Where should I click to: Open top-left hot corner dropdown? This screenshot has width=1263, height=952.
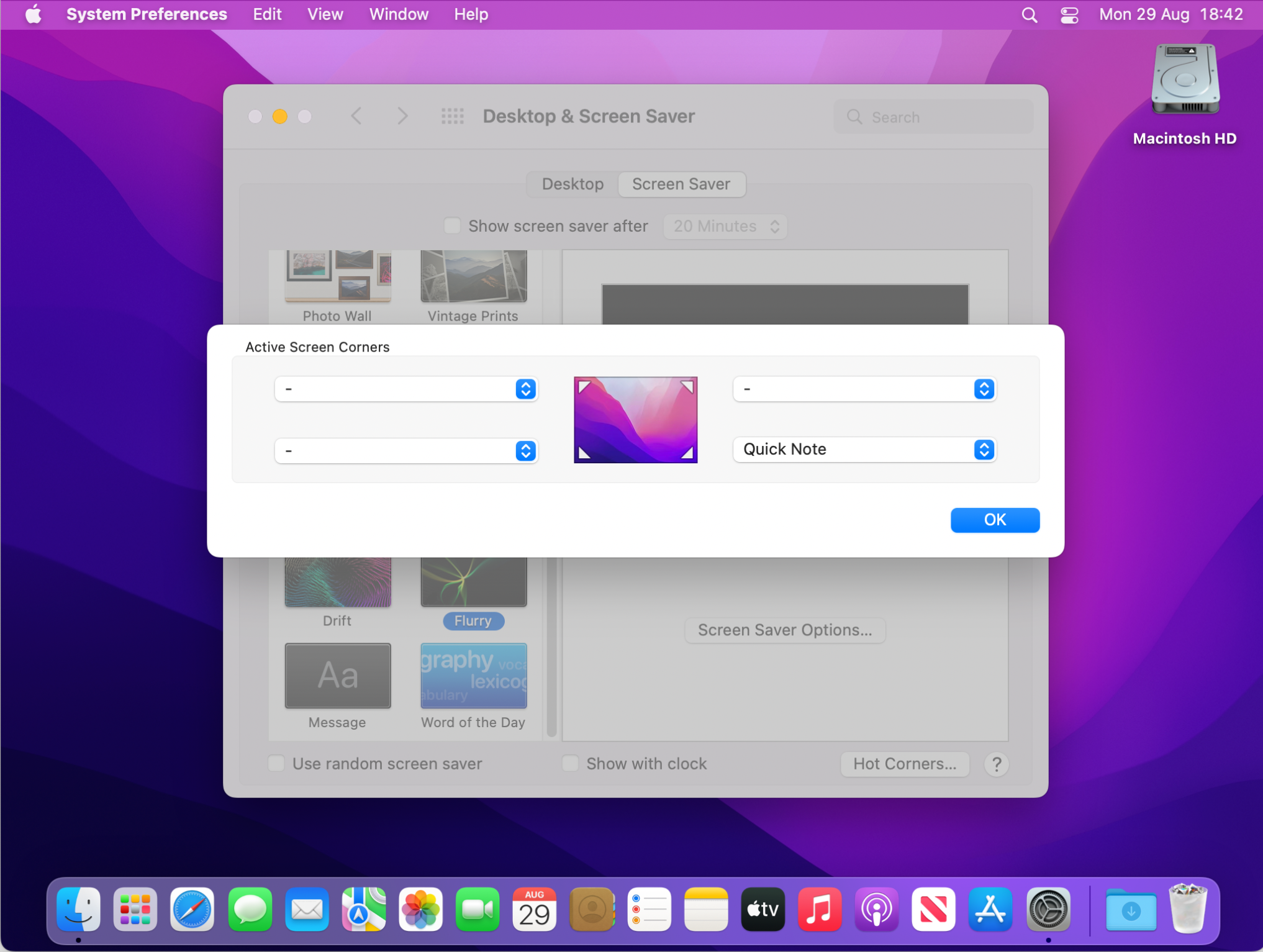pos(406,389)
